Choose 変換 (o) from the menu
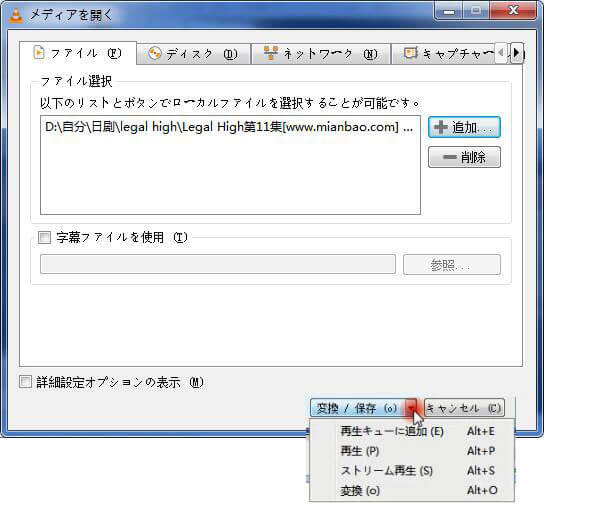The image size is (600, 505). click(412, 490)
